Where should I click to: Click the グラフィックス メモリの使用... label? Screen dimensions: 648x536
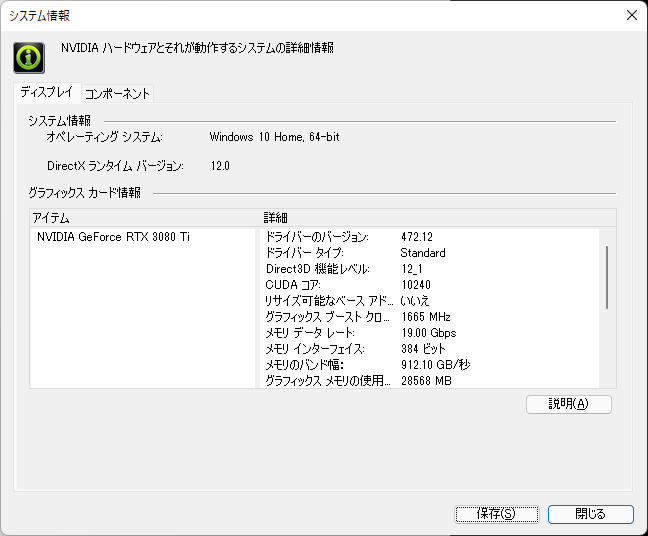coord(328,381)
